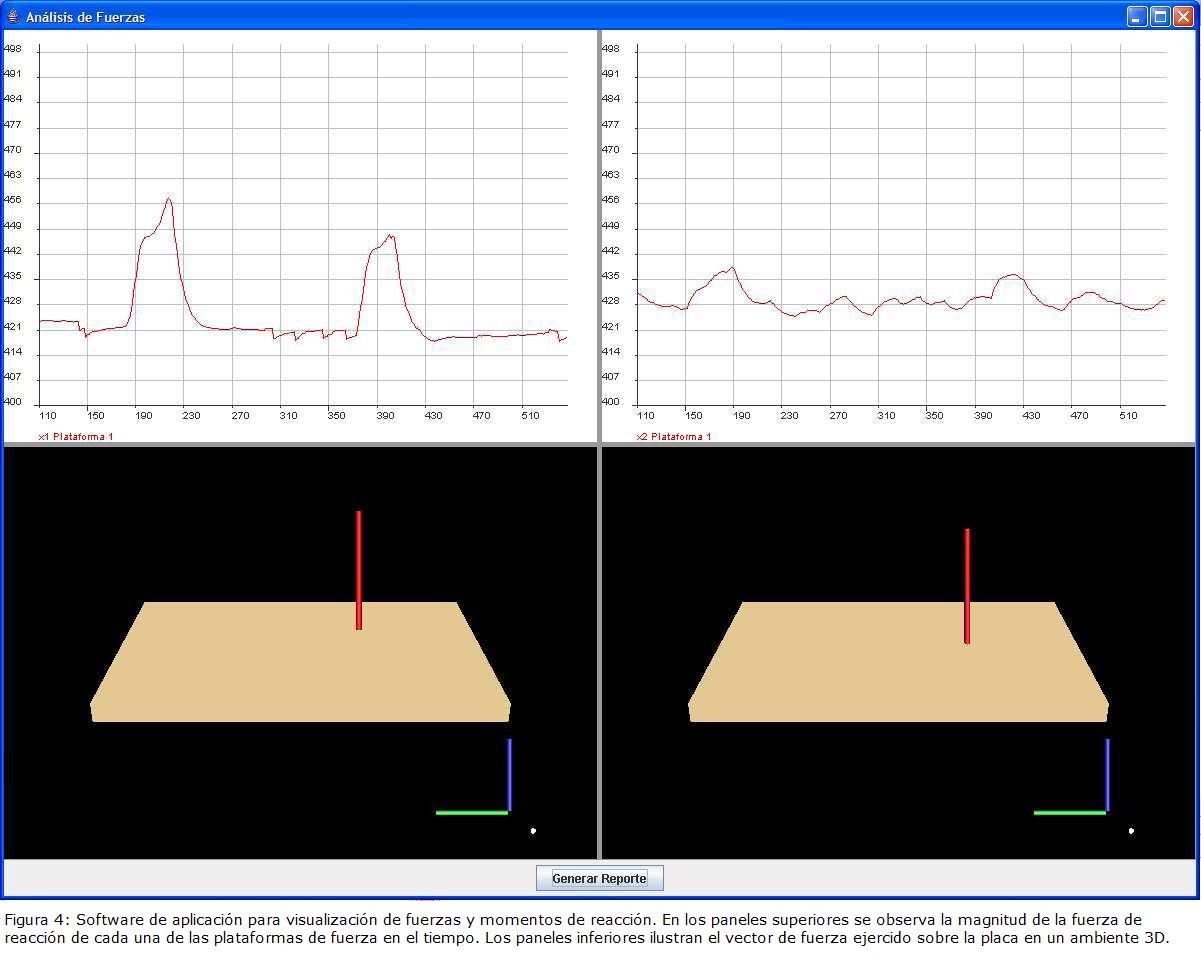Click the blue vertical axis in left 3D view
Viewport: 1201px width, 958px height.
pyautogui.click(x=509, y=773)
